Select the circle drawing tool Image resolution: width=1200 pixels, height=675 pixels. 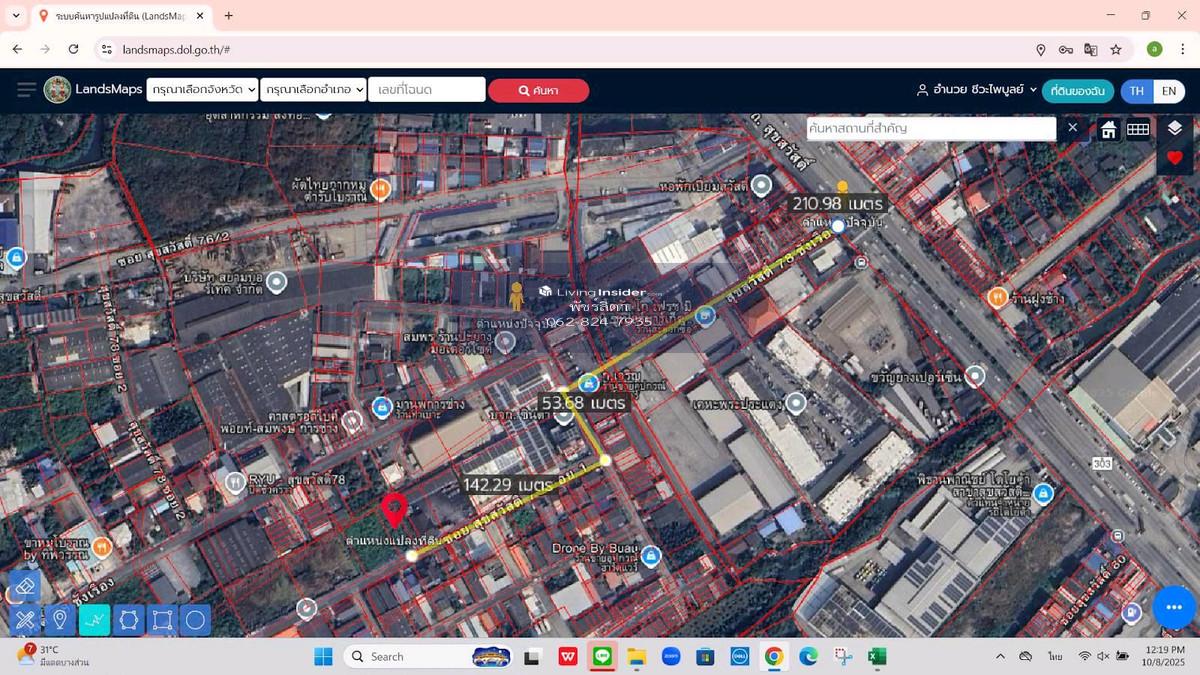196,620
